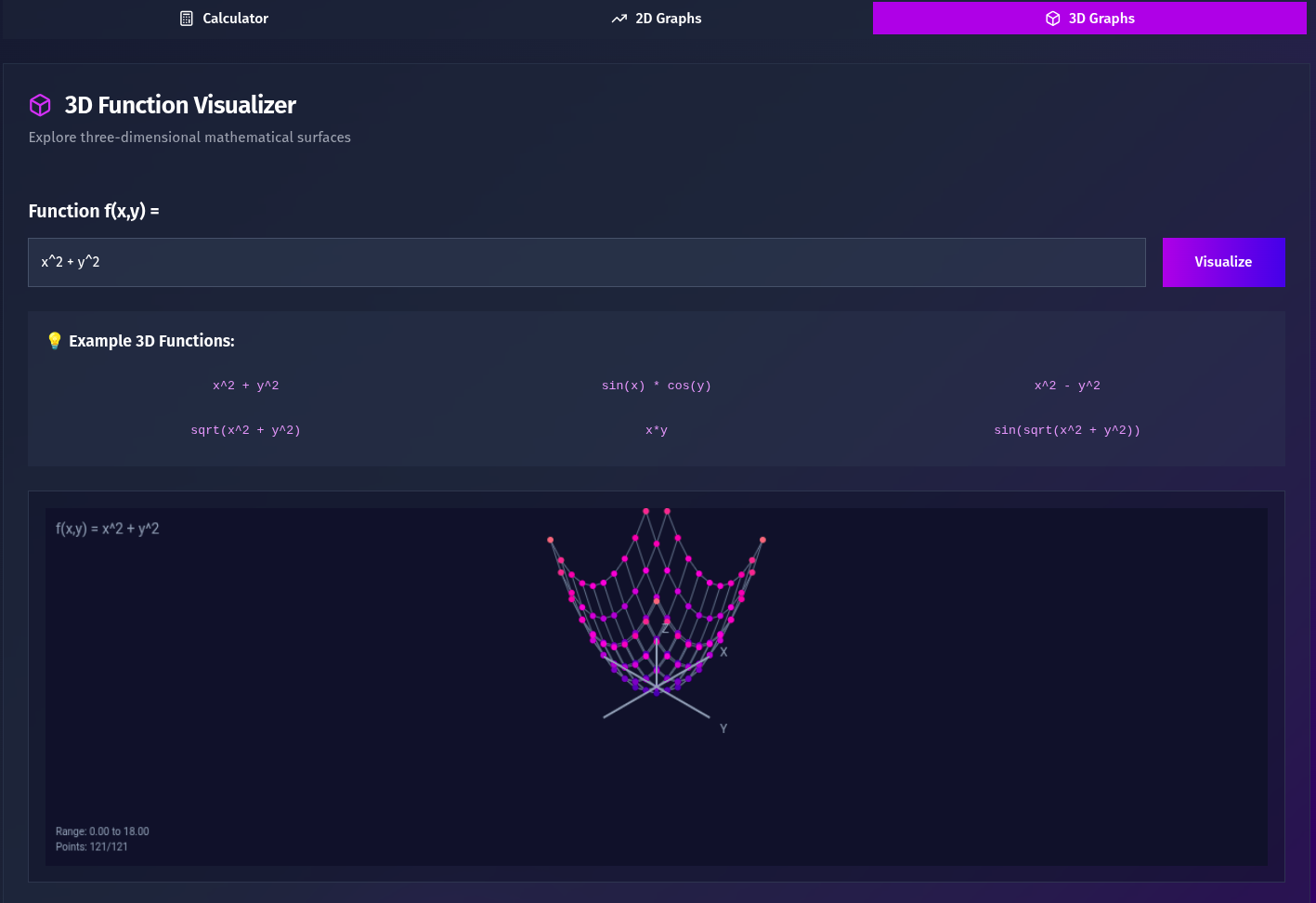Load the example x^2 + y^2
Image resolution: width=1316 pixels, height=903 pixels.
tap(246, 386)
